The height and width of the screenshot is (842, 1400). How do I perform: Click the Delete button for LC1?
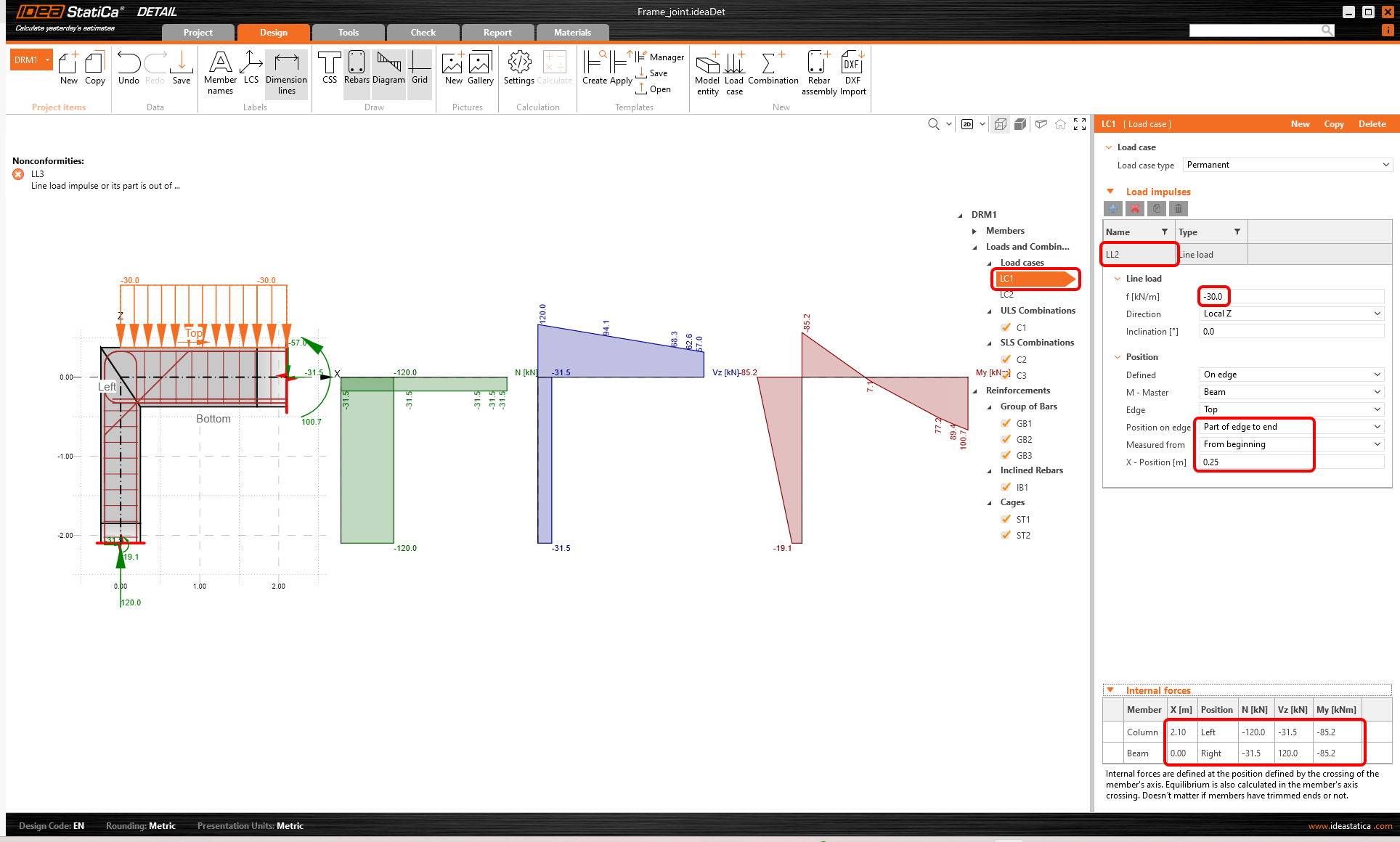pyautogui.click(x=1371, y=123)
